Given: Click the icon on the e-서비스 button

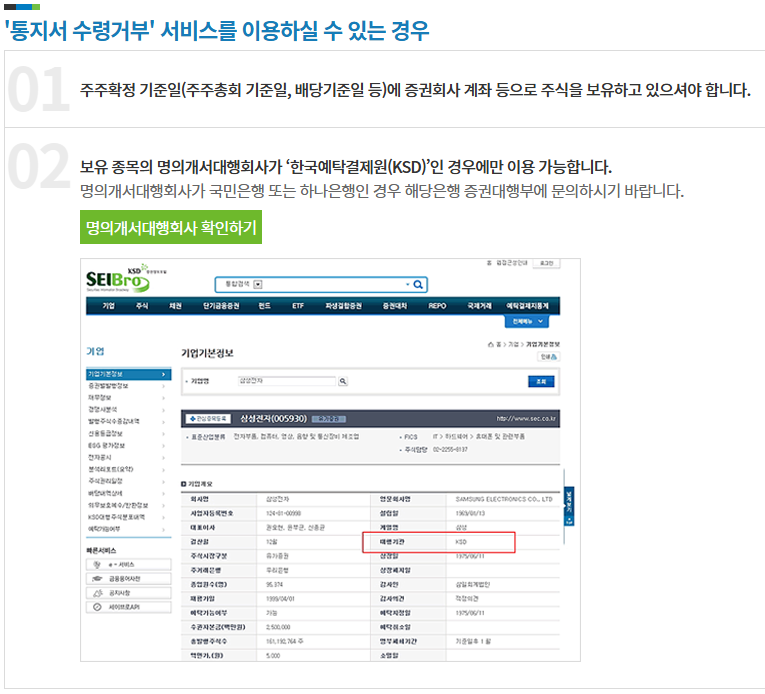Looking at the screenshot, I should (97, 565).
